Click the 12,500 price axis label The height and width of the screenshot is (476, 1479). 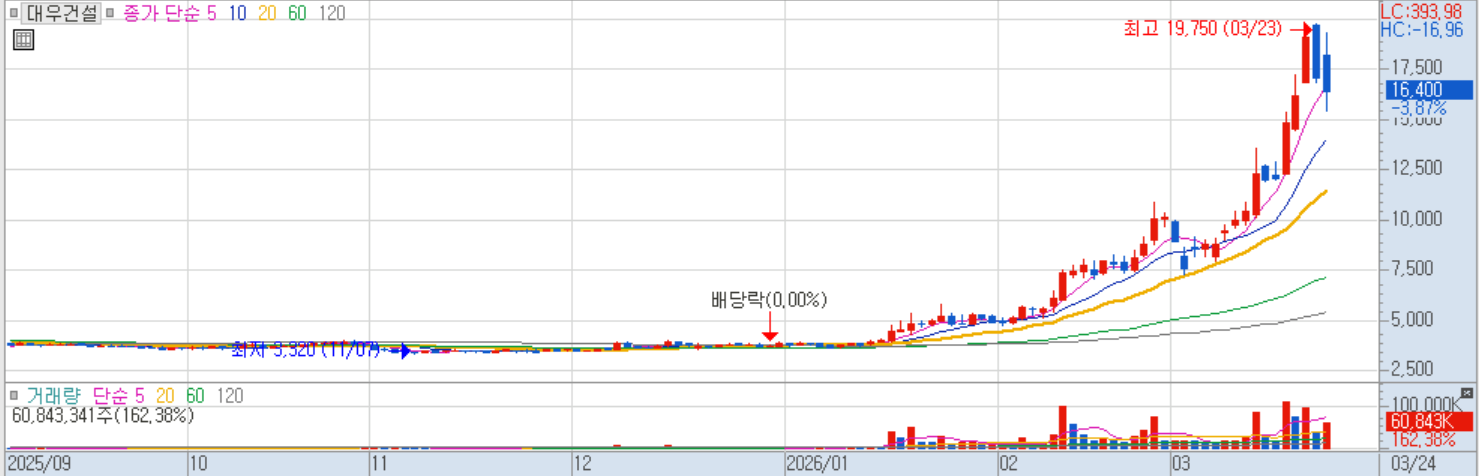point(1418,168)
